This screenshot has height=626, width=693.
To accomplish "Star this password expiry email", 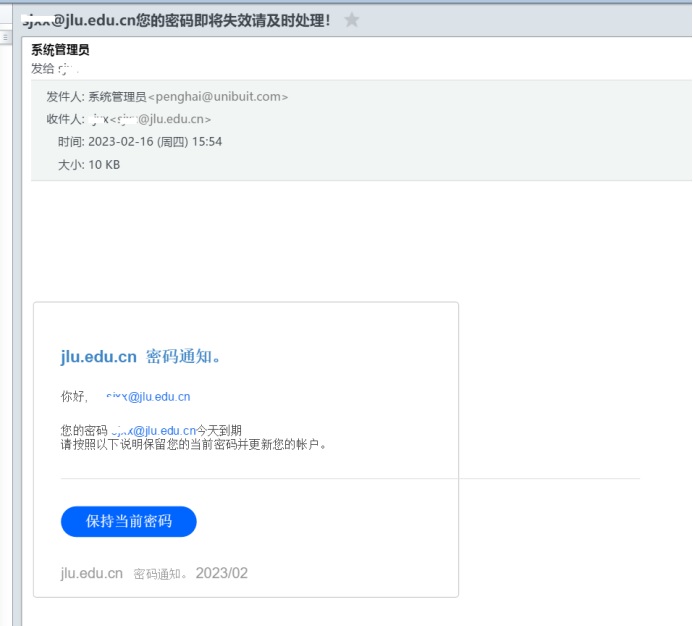I will pos(351,20).
